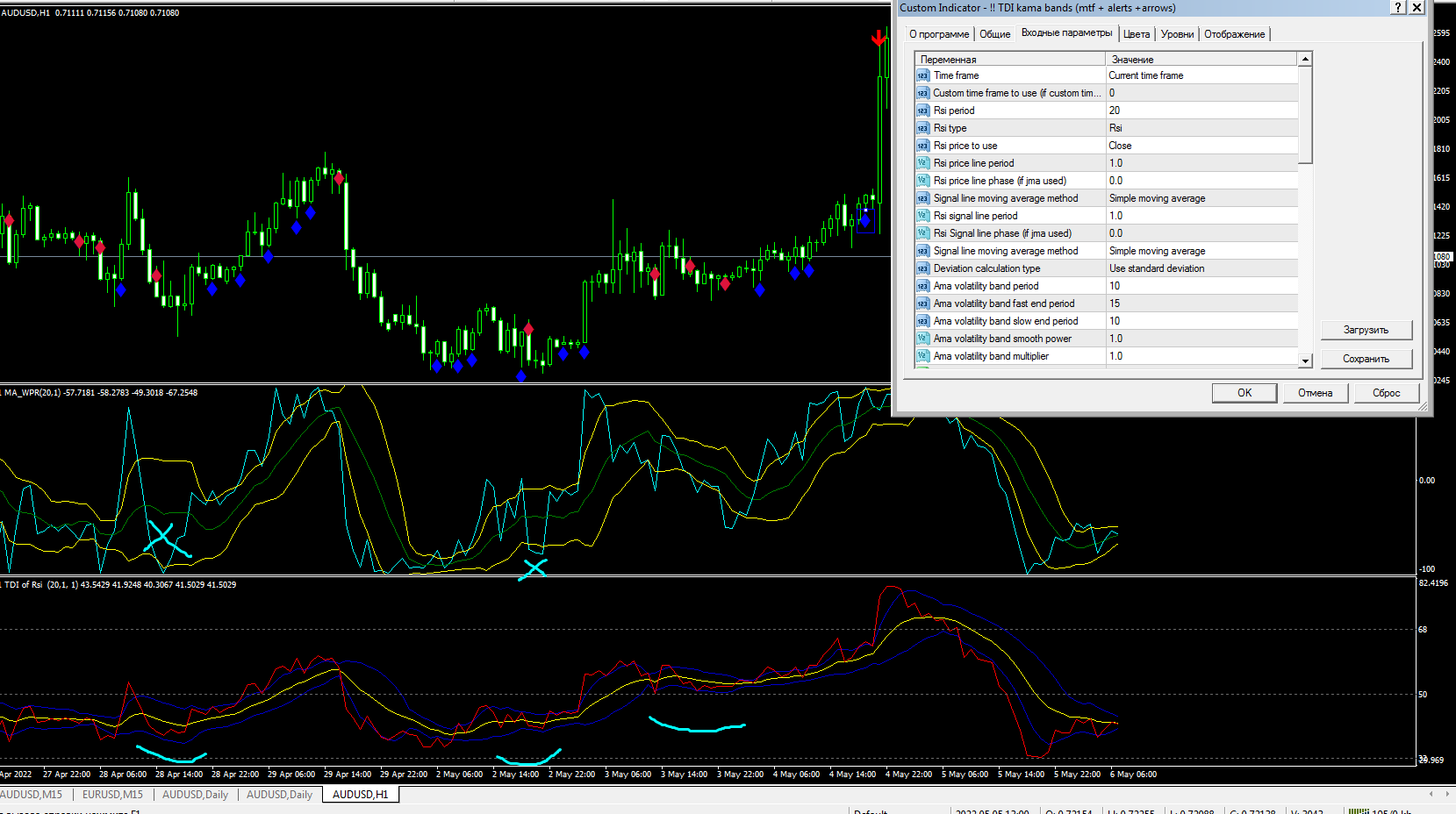Click icon beside Ama volatility band smooth power

pos(922,339)
